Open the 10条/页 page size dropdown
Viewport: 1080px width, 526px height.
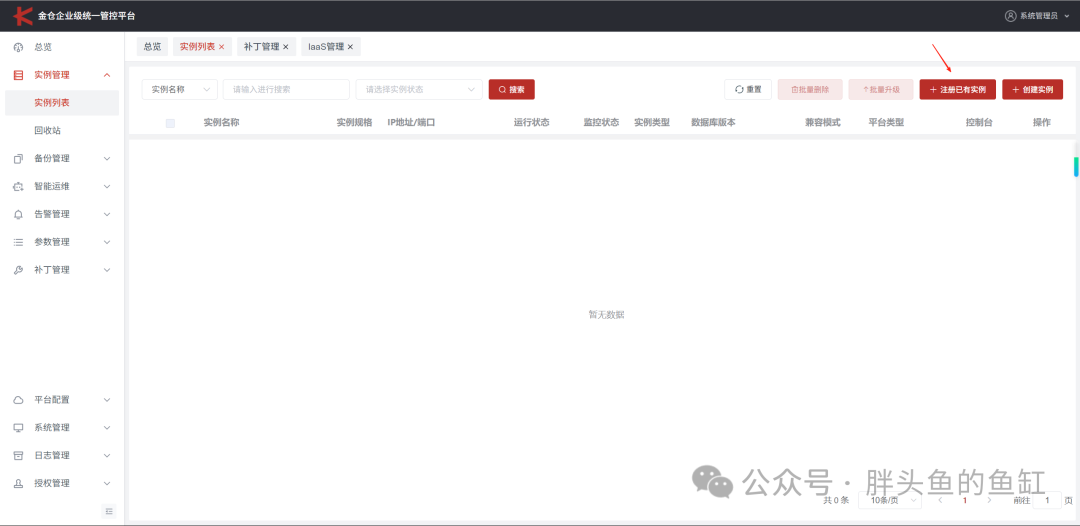point(890,501)
